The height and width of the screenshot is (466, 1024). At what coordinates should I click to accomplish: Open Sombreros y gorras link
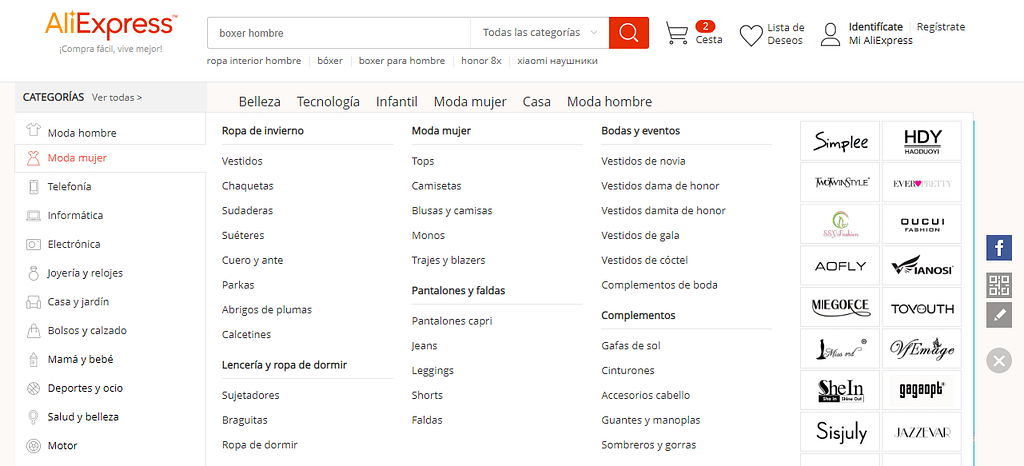coord(648,445)
